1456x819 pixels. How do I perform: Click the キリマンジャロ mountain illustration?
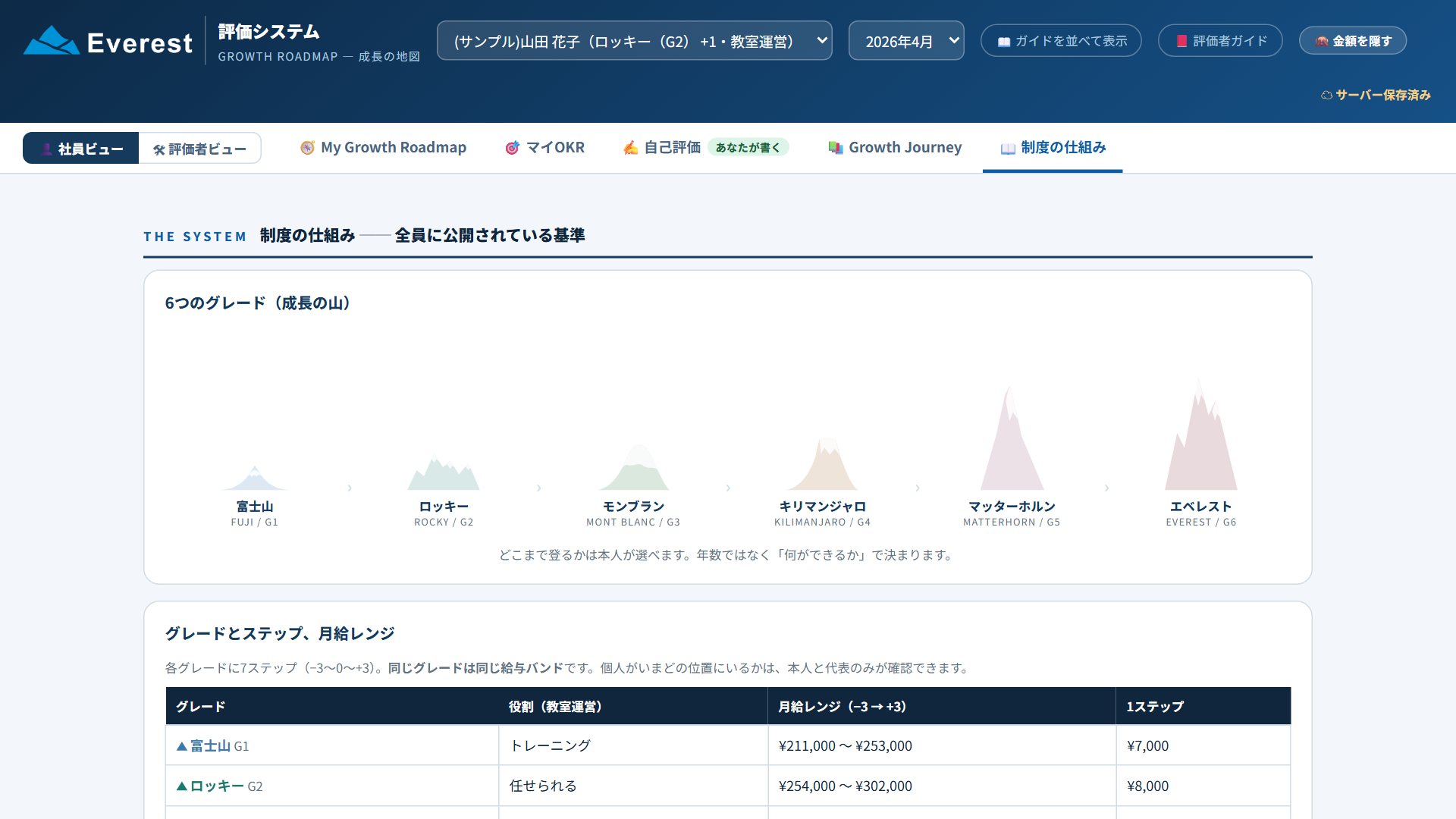click(824, 463)
